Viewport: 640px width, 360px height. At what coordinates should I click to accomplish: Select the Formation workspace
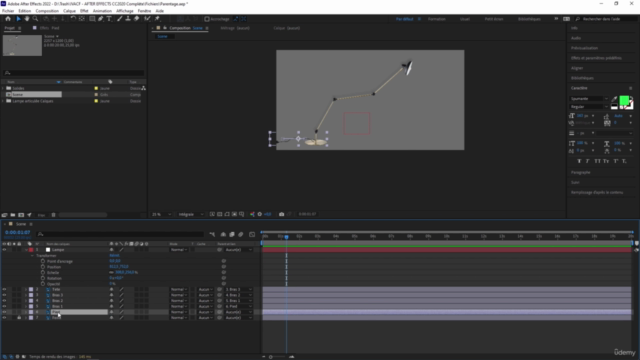point(437,19)
